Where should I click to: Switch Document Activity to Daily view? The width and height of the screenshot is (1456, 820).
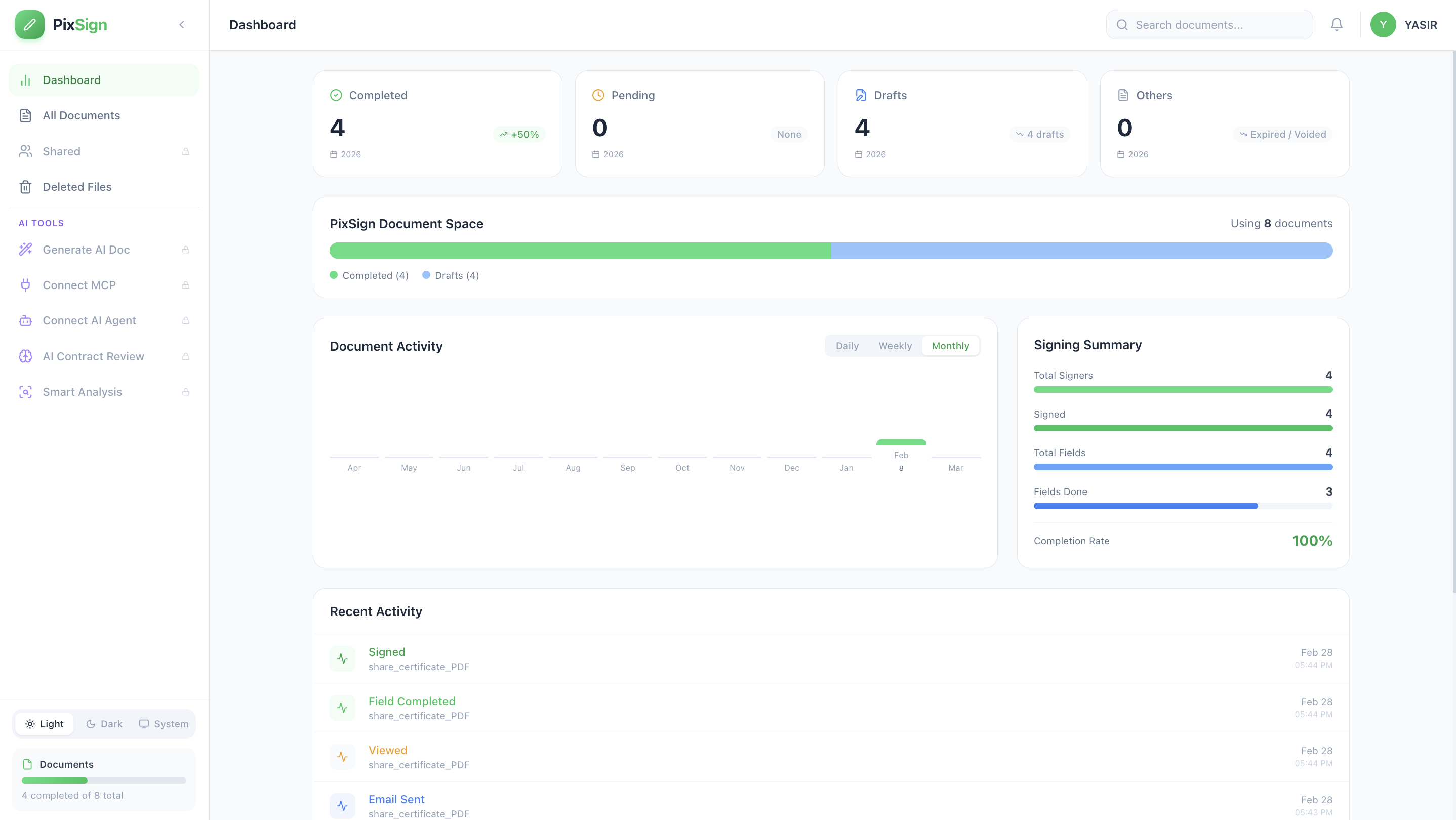(x=846, y=345)
